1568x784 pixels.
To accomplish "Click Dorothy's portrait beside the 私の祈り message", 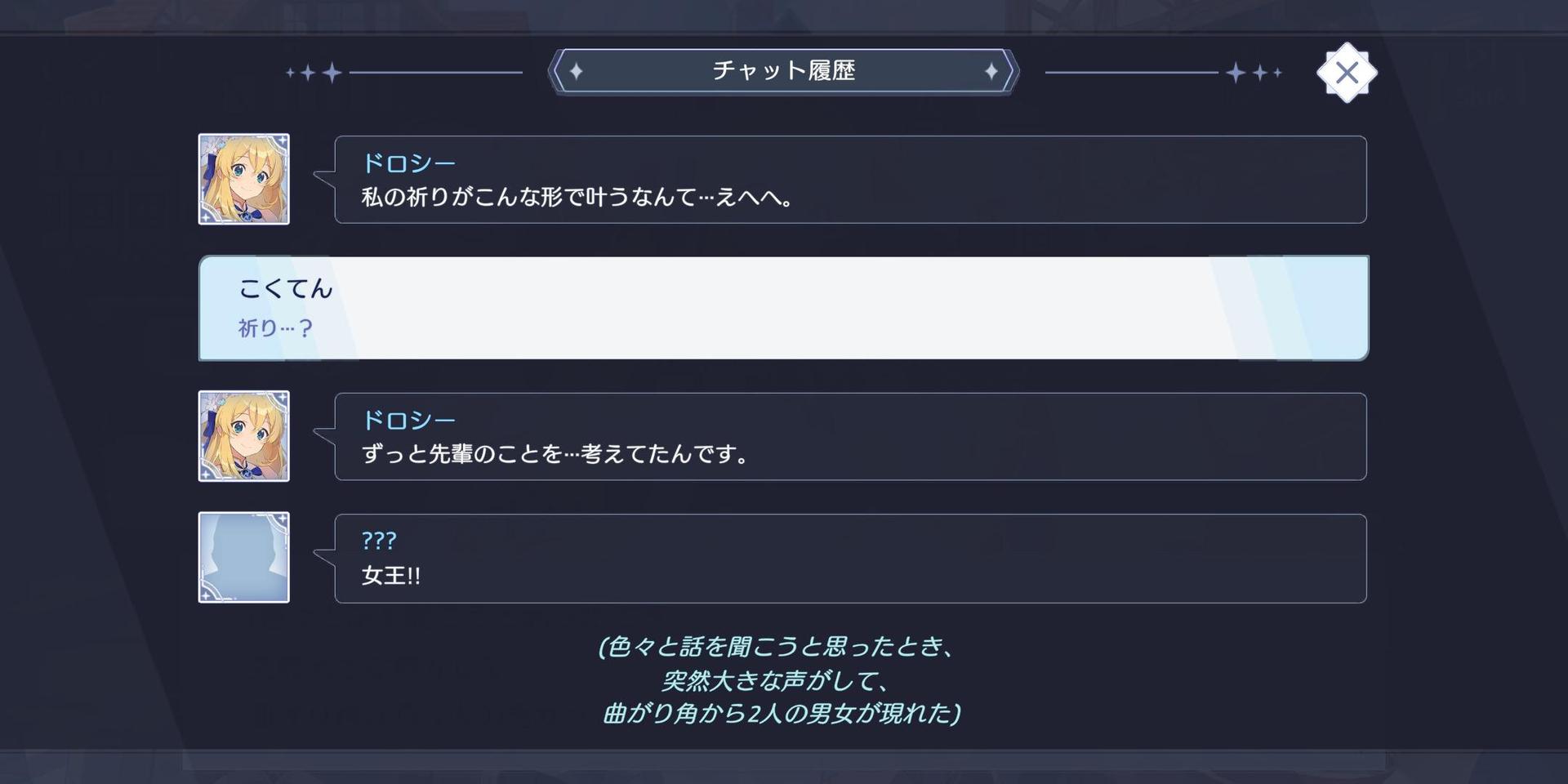I will tap(244, 179).
